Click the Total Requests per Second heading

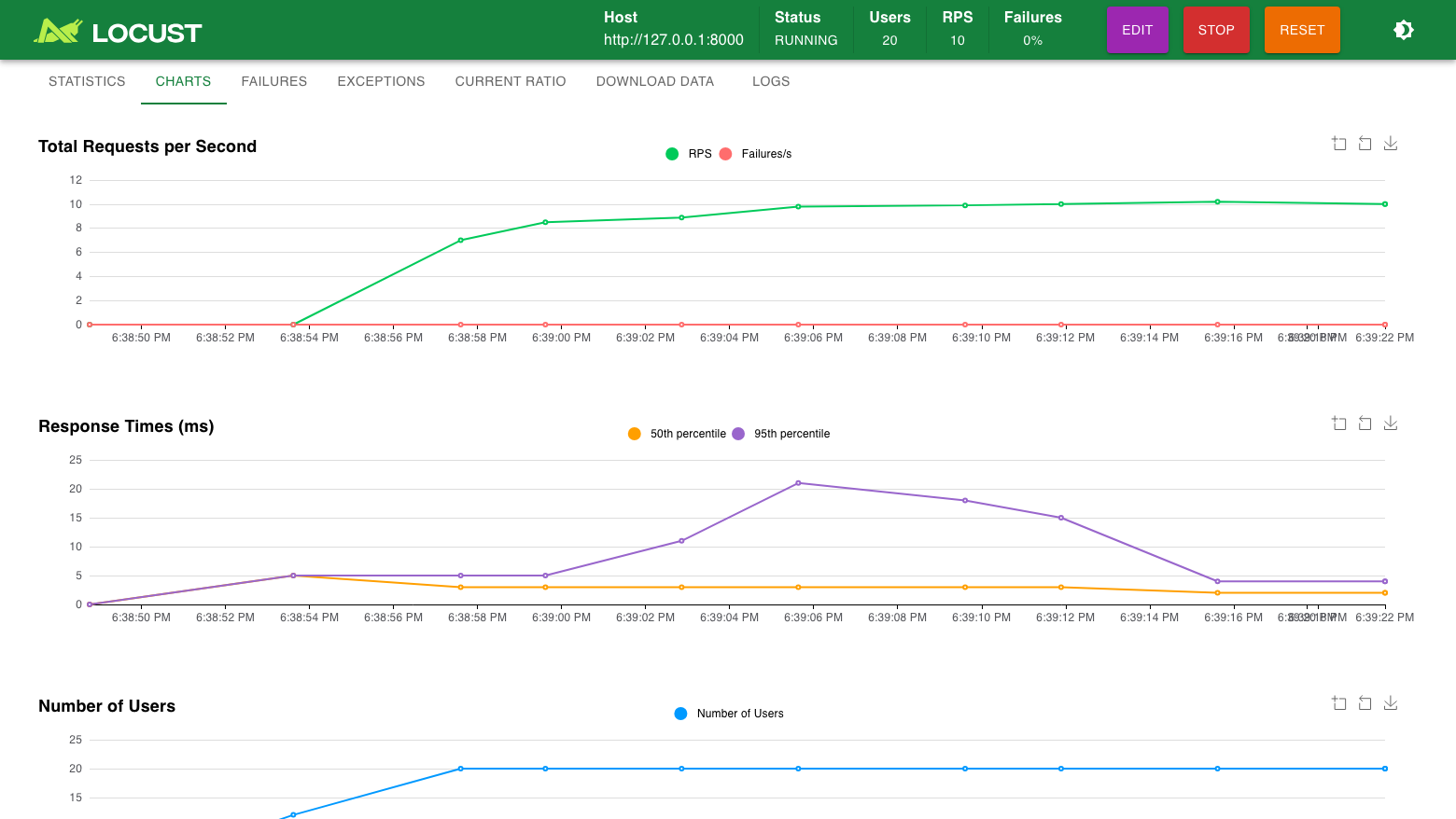tap(147, 146)
